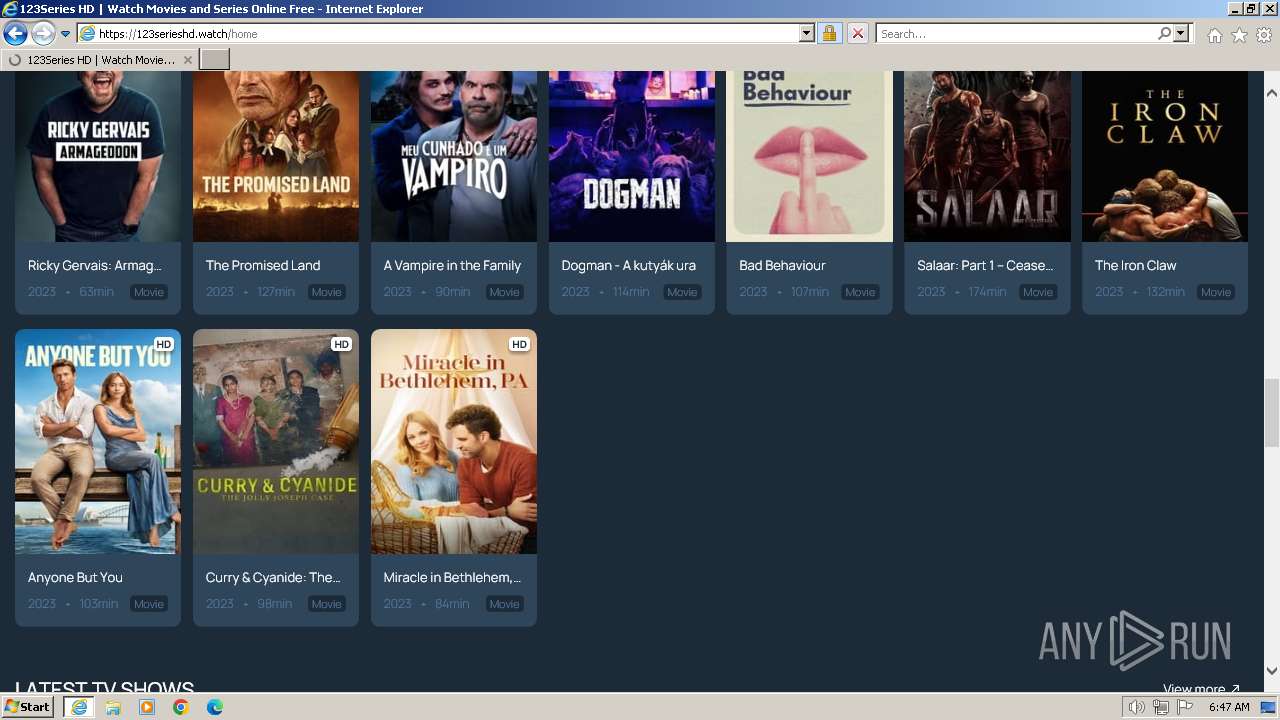Viewport: 1280px width, 720px height.
Task: Open The Iron Claw poster
Action: (1165, 156)
